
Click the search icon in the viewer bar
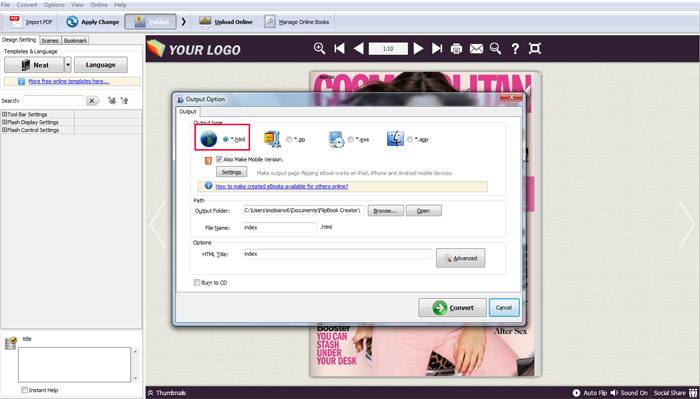tap(496, 48)
